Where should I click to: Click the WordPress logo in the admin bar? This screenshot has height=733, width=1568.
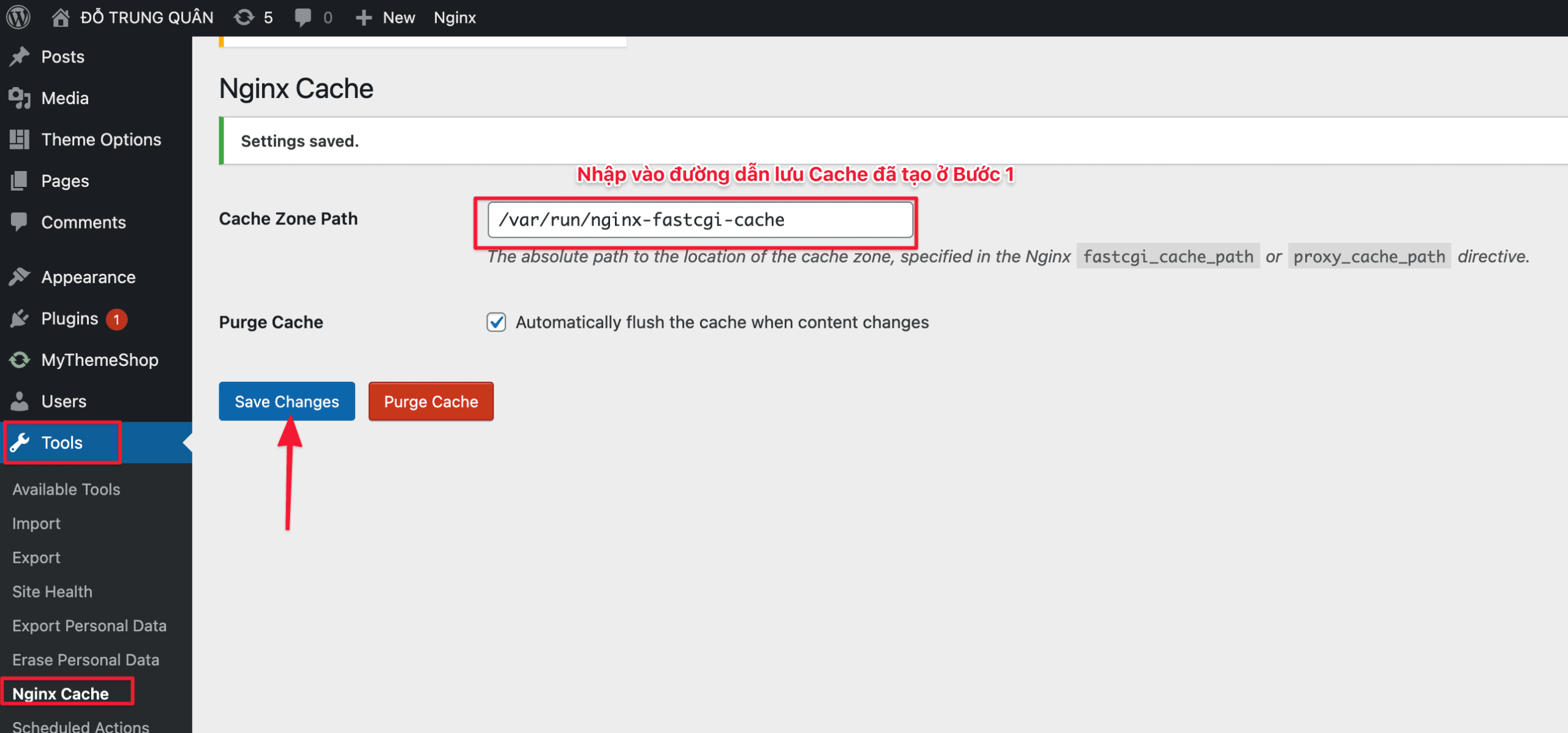click(x=18, y=17)
